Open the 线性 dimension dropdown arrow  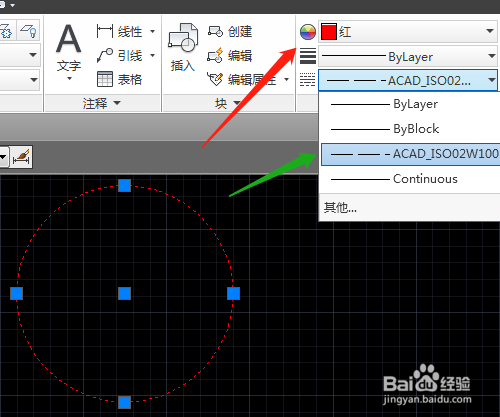click(152, 31)
